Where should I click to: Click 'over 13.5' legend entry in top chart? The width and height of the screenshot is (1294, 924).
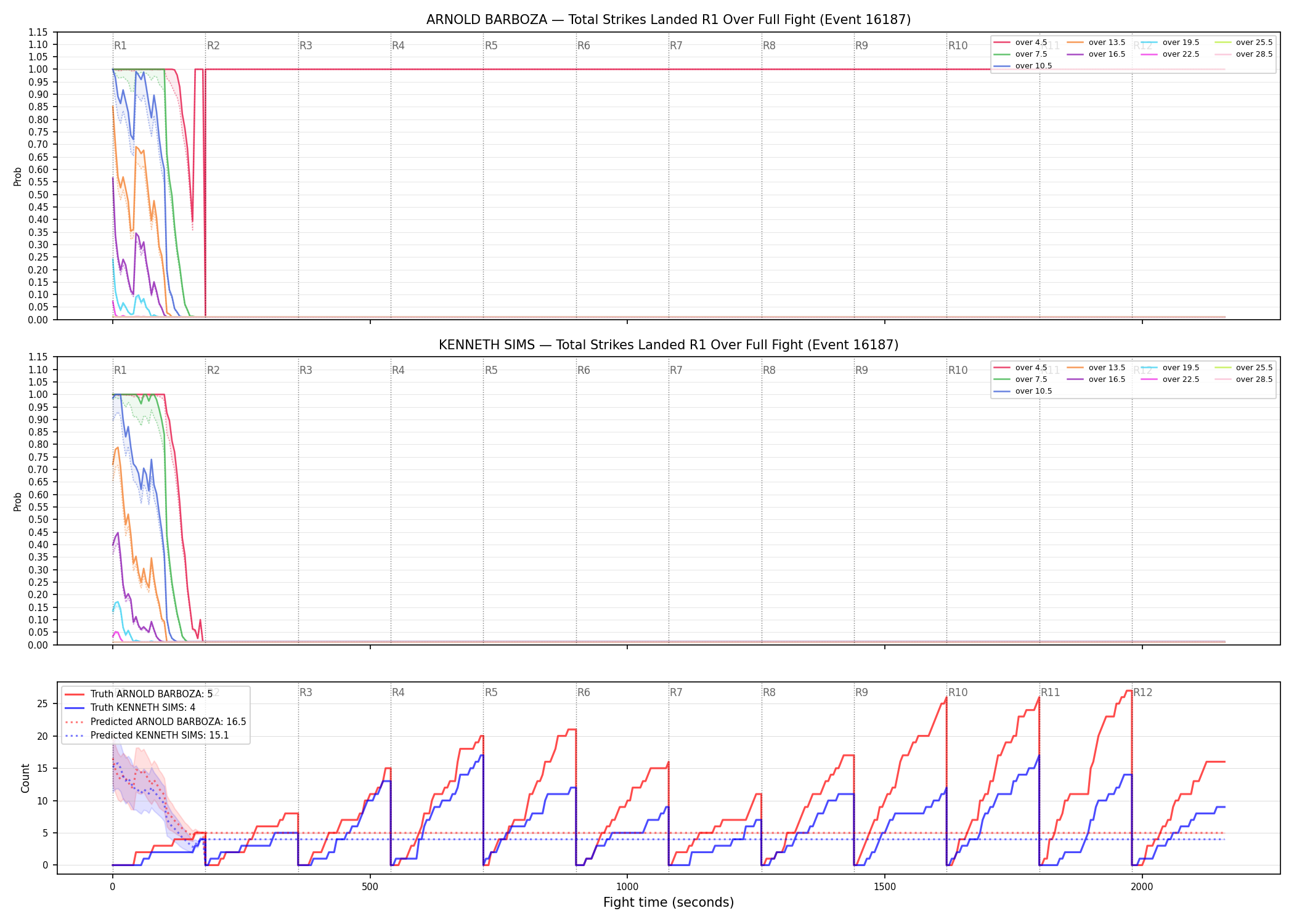click(1096, 43)
